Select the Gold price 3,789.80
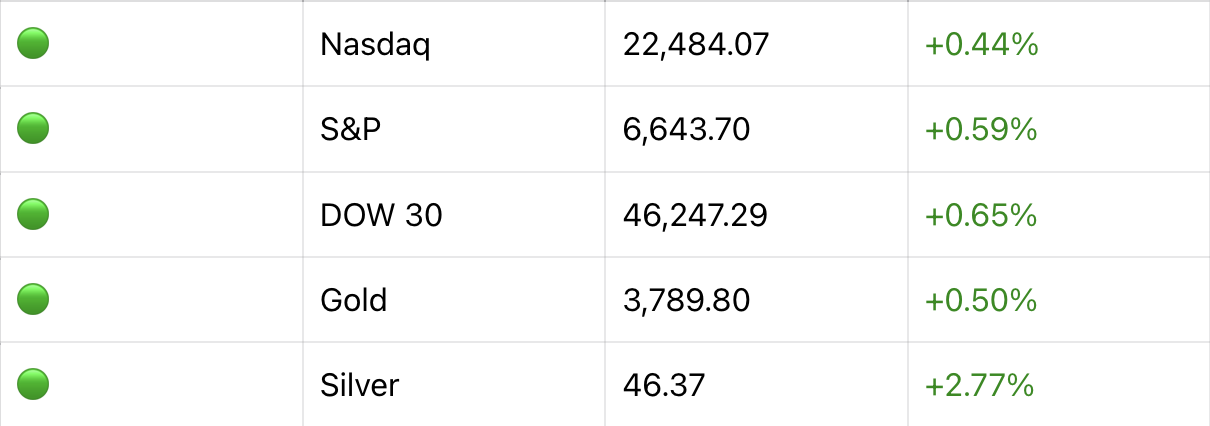Image resolution: width=1210 pixels, height=426 pixels. [x=686, y=299]
